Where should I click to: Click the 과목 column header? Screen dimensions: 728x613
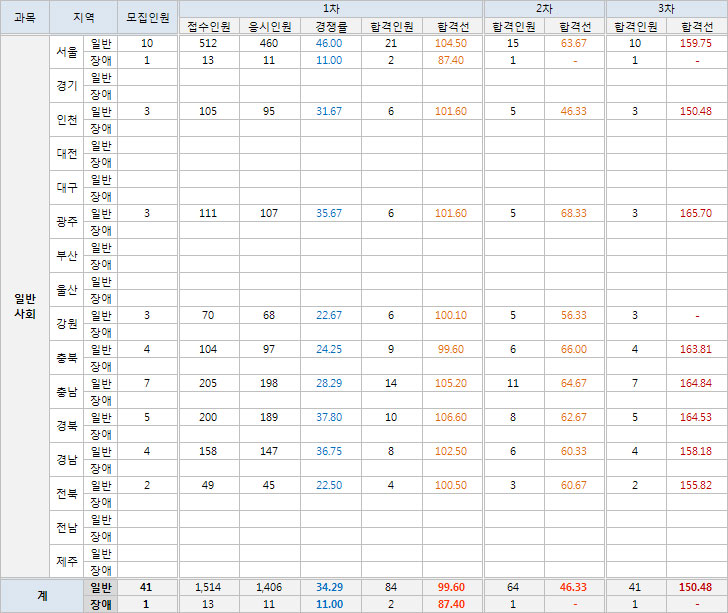pyautogui.click(x=25, y=17)
